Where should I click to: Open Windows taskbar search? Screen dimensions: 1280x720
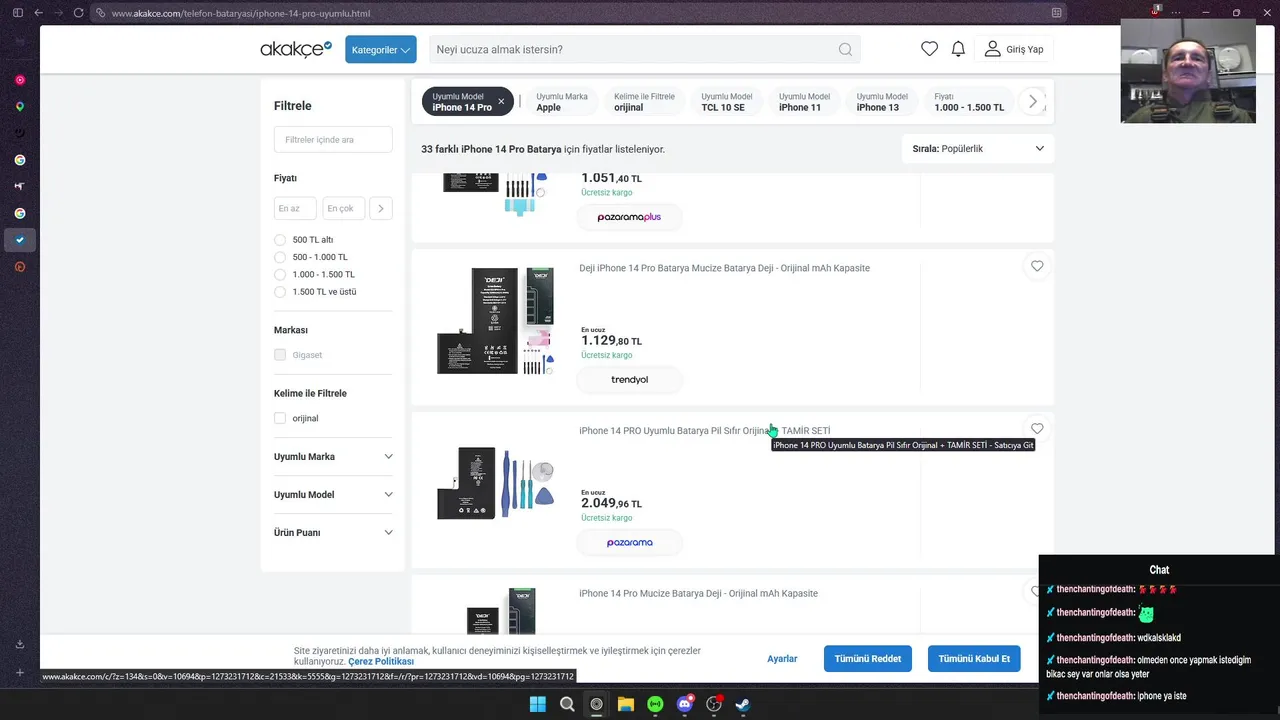tap(567, 704)
